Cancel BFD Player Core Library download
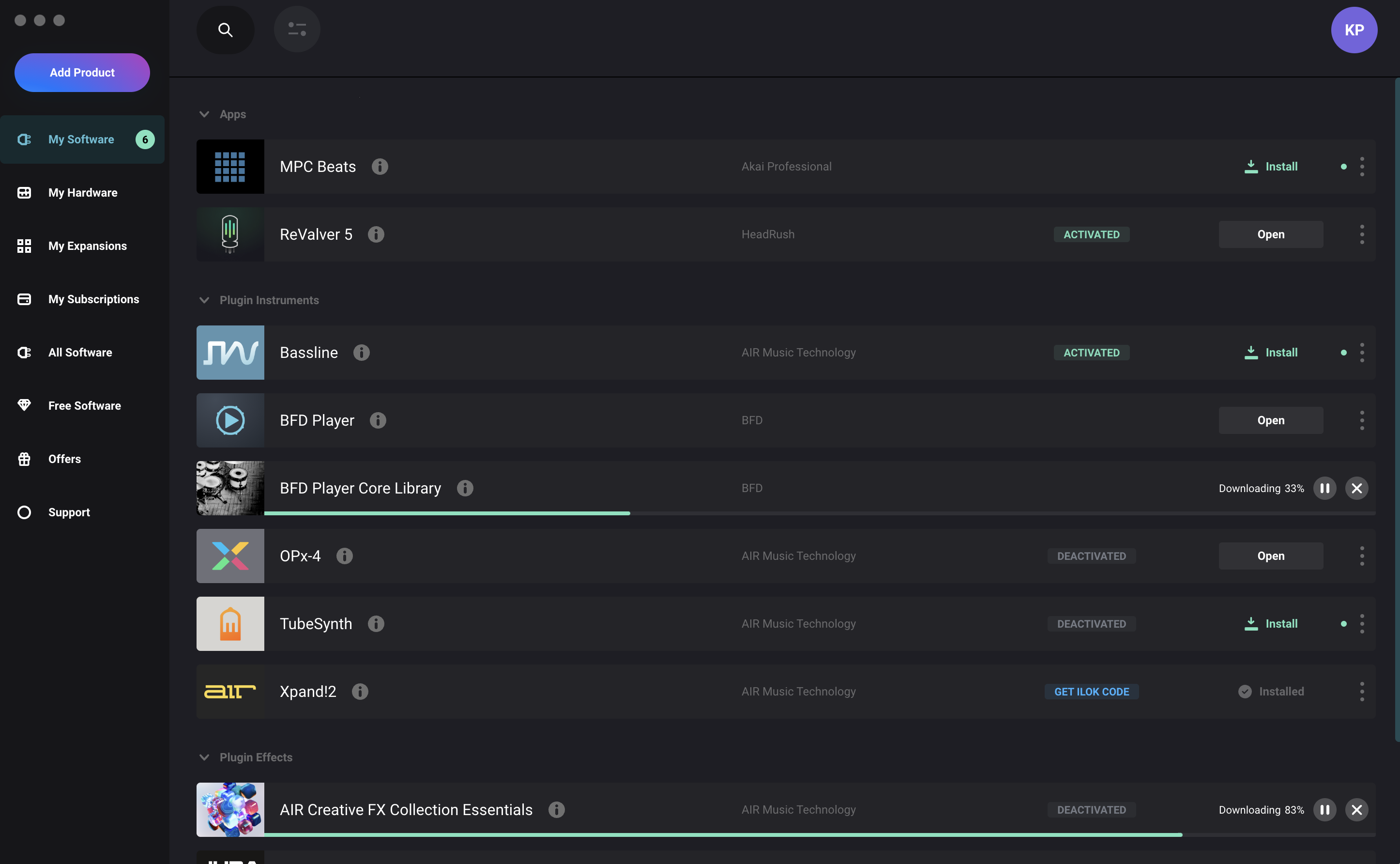The width and height of the screenshot is (1400, 864). click(x=1356, y=488)
